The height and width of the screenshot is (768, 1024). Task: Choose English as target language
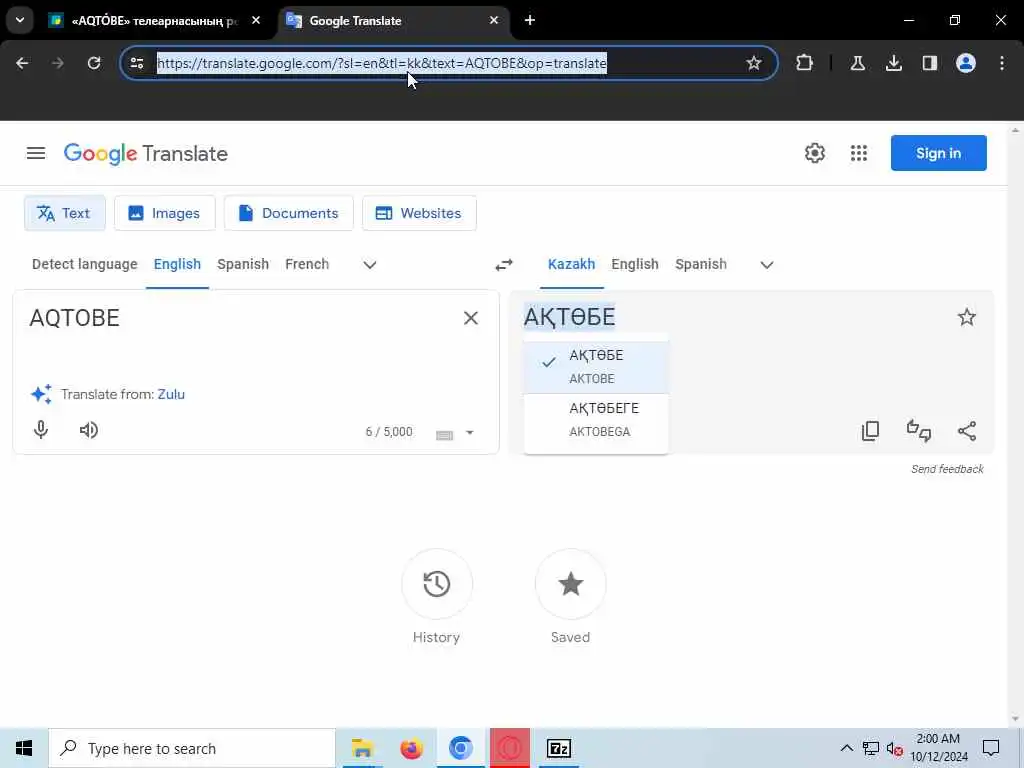coord(635,264)
